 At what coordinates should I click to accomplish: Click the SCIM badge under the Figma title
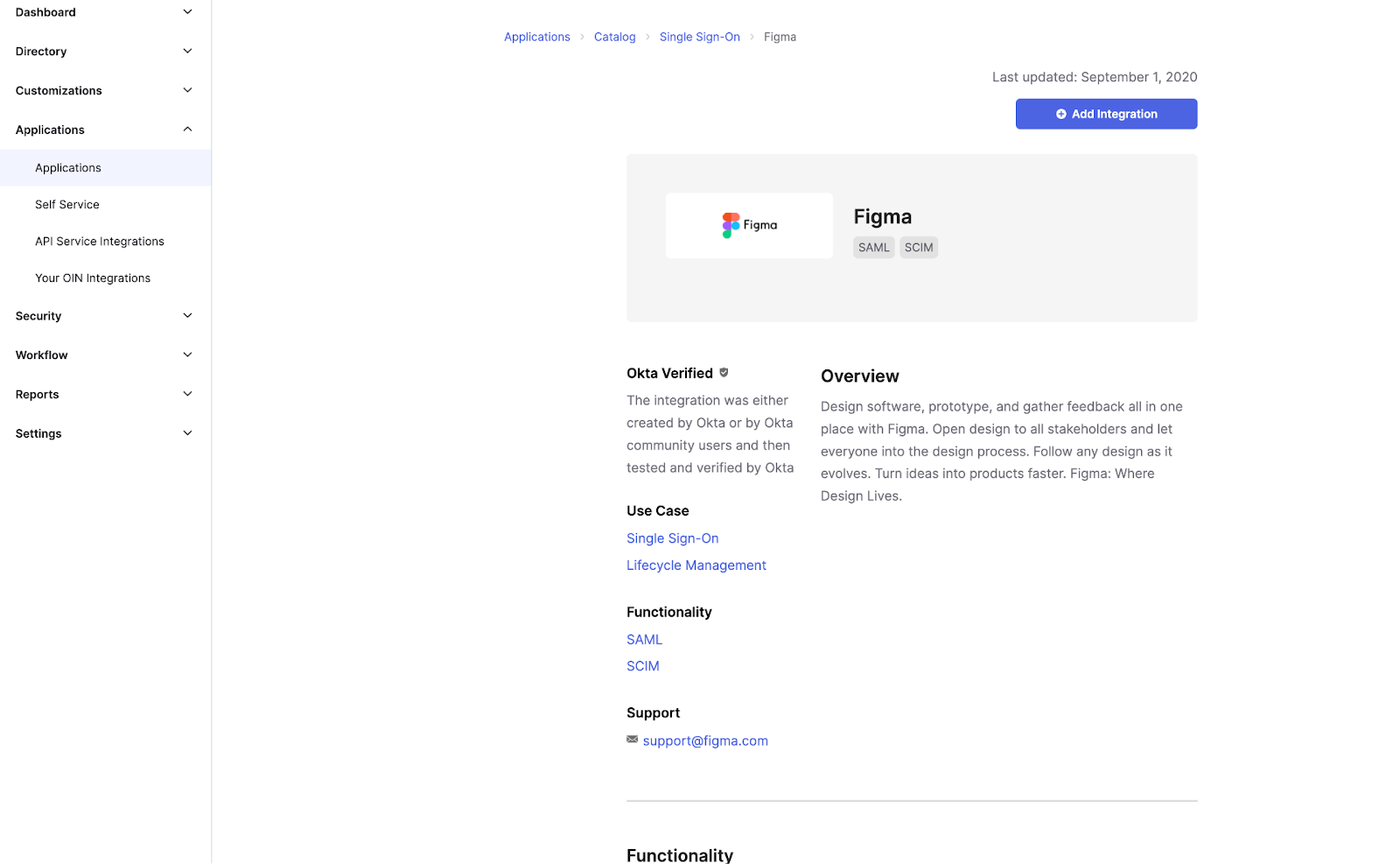(918, 247)
